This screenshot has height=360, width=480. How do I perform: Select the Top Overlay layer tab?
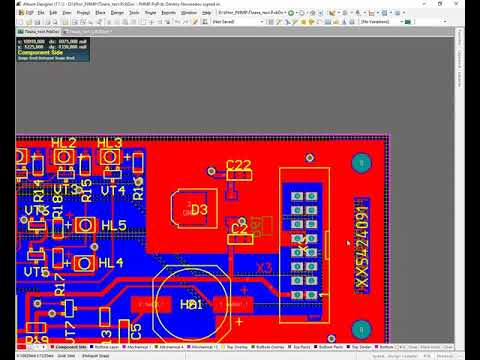[x=235, y=347]
